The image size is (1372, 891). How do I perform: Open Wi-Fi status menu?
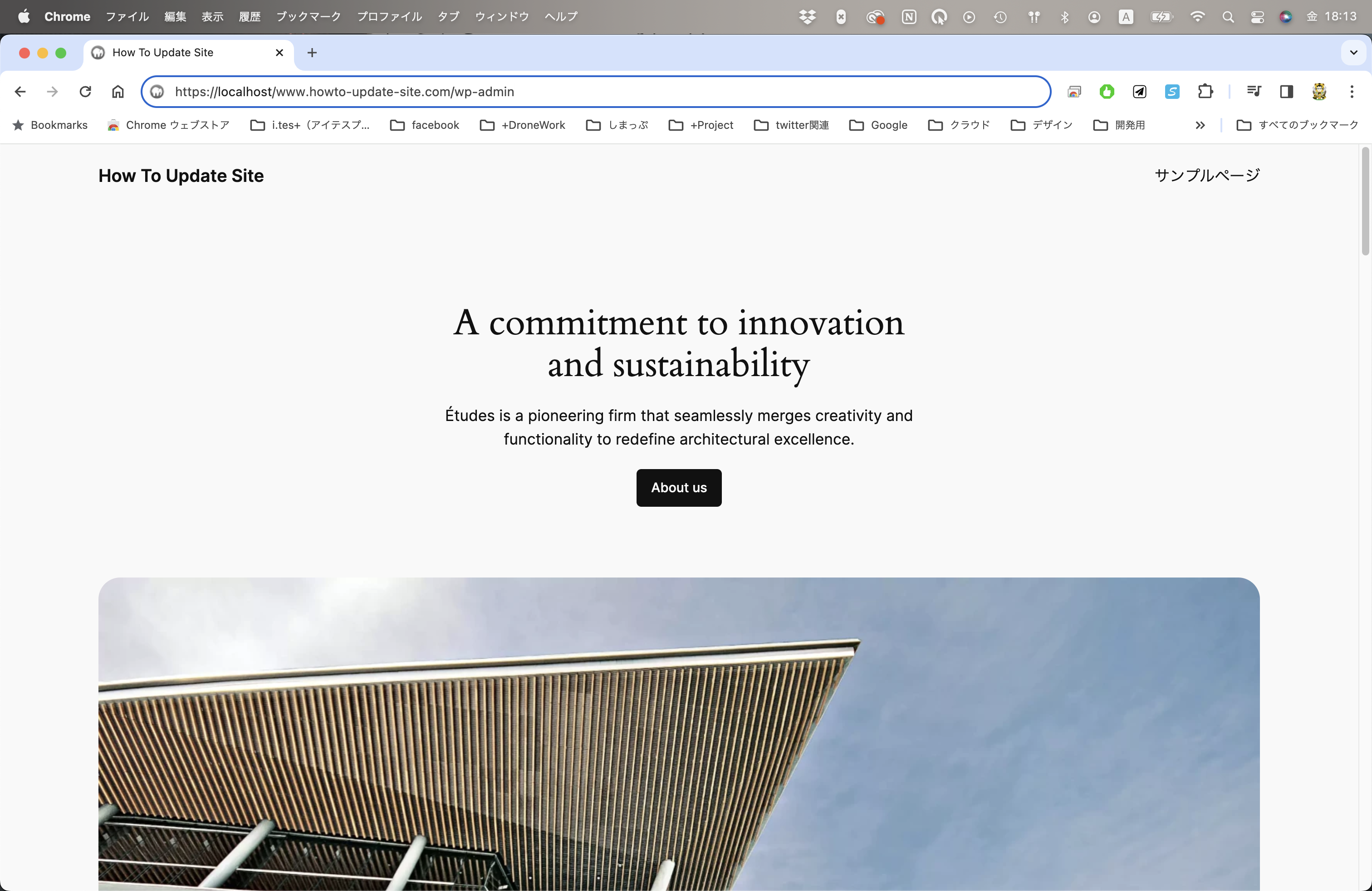(1197, 17)
